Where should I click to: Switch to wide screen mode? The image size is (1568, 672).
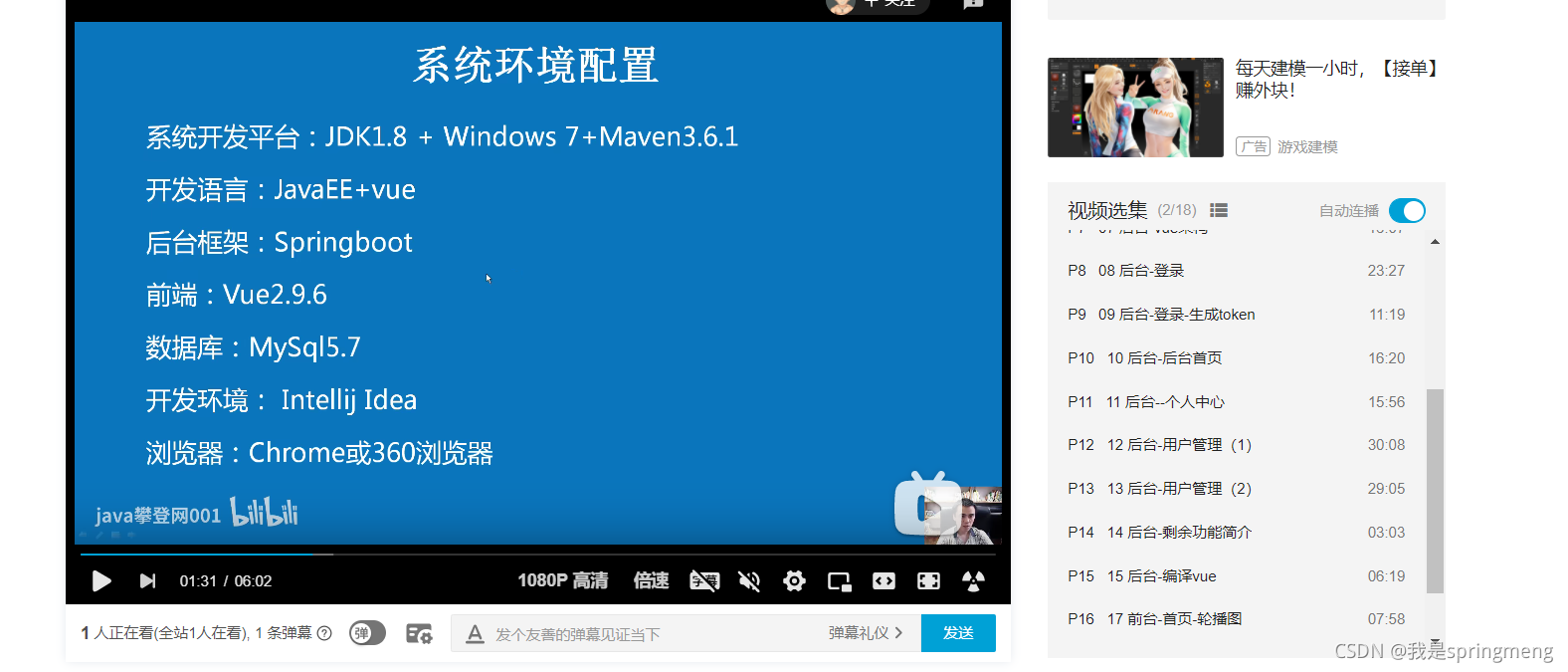tap(883, 580)
